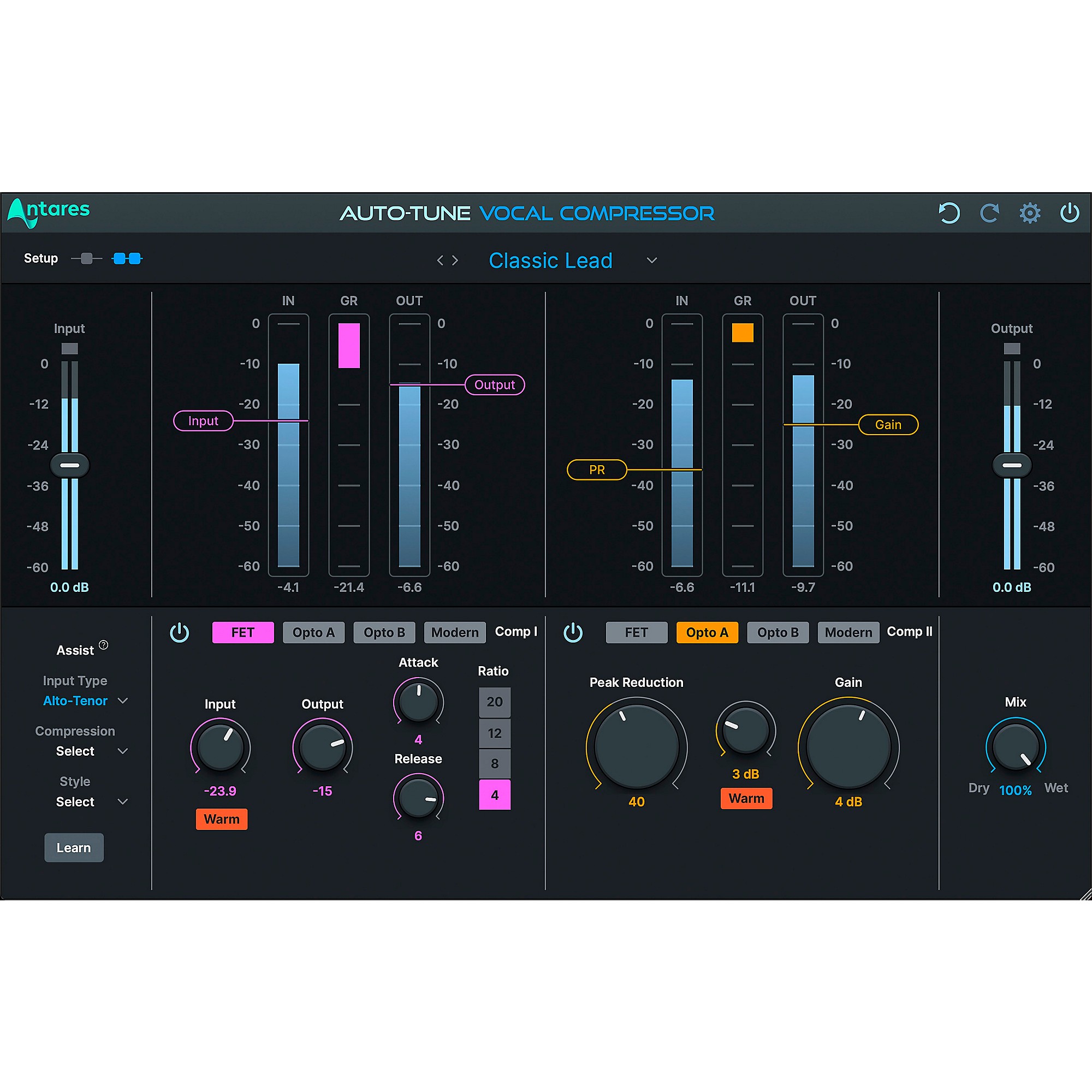Click the Input fader 0.0 dB value
Viewport: 1092px width, 1092px height.
[69, 587]
